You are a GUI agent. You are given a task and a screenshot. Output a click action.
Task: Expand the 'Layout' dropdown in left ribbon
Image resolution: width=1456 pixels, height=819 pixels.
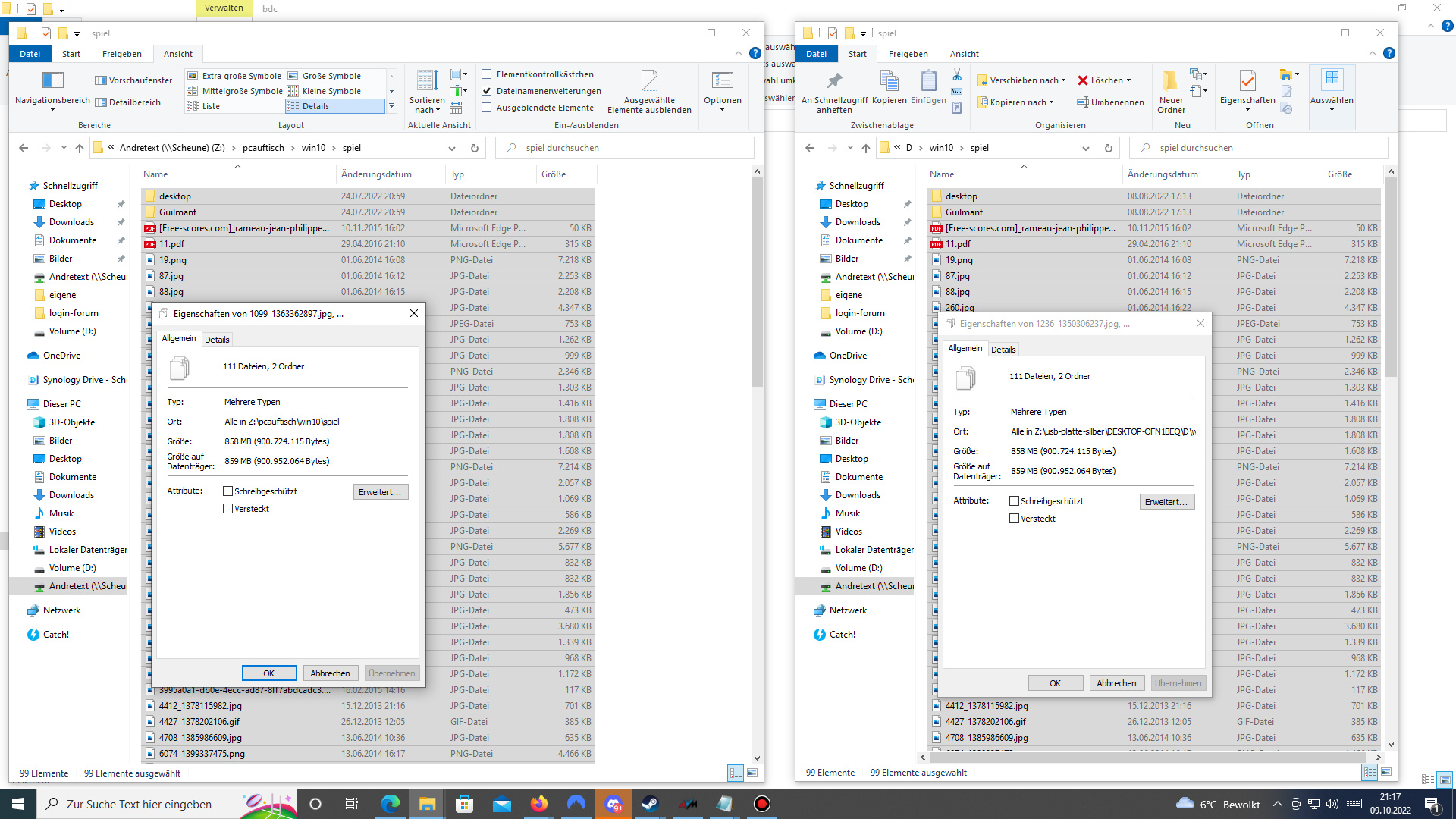393,108
